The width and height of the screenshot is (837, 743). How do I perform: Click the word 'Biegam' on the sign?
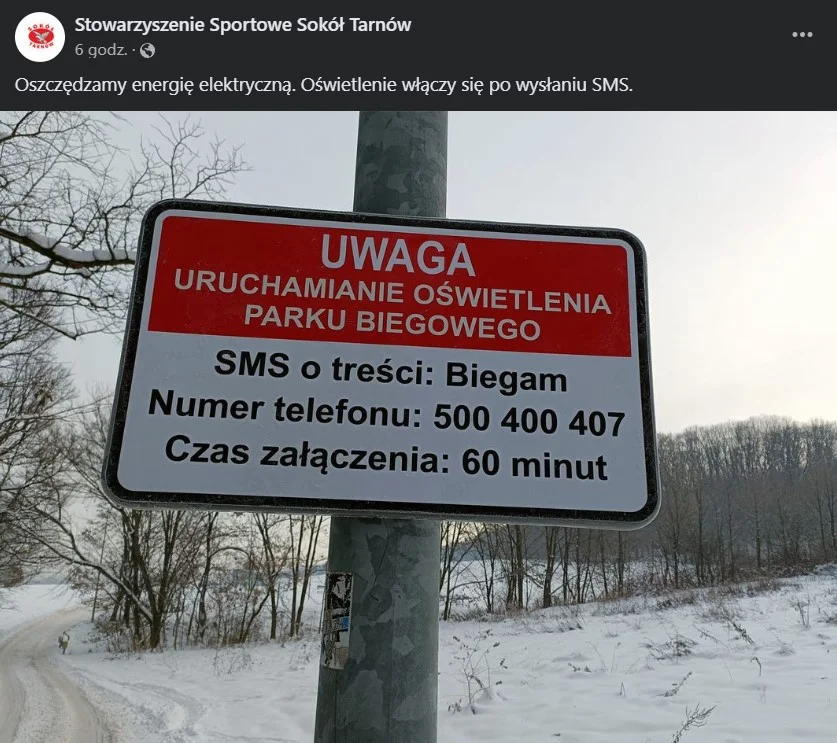[507, 378]
